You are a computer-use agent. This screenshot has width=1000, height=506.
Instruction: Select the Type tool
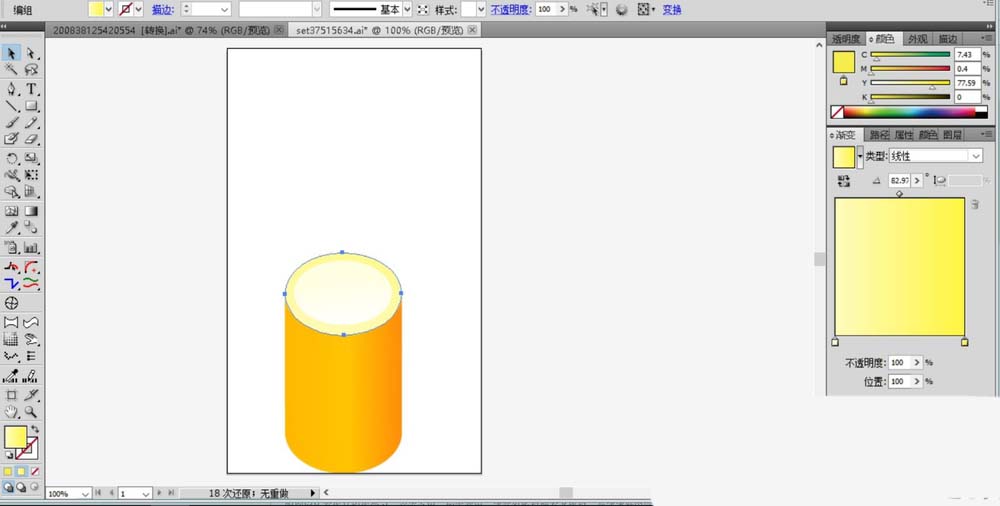coord(31,88)
